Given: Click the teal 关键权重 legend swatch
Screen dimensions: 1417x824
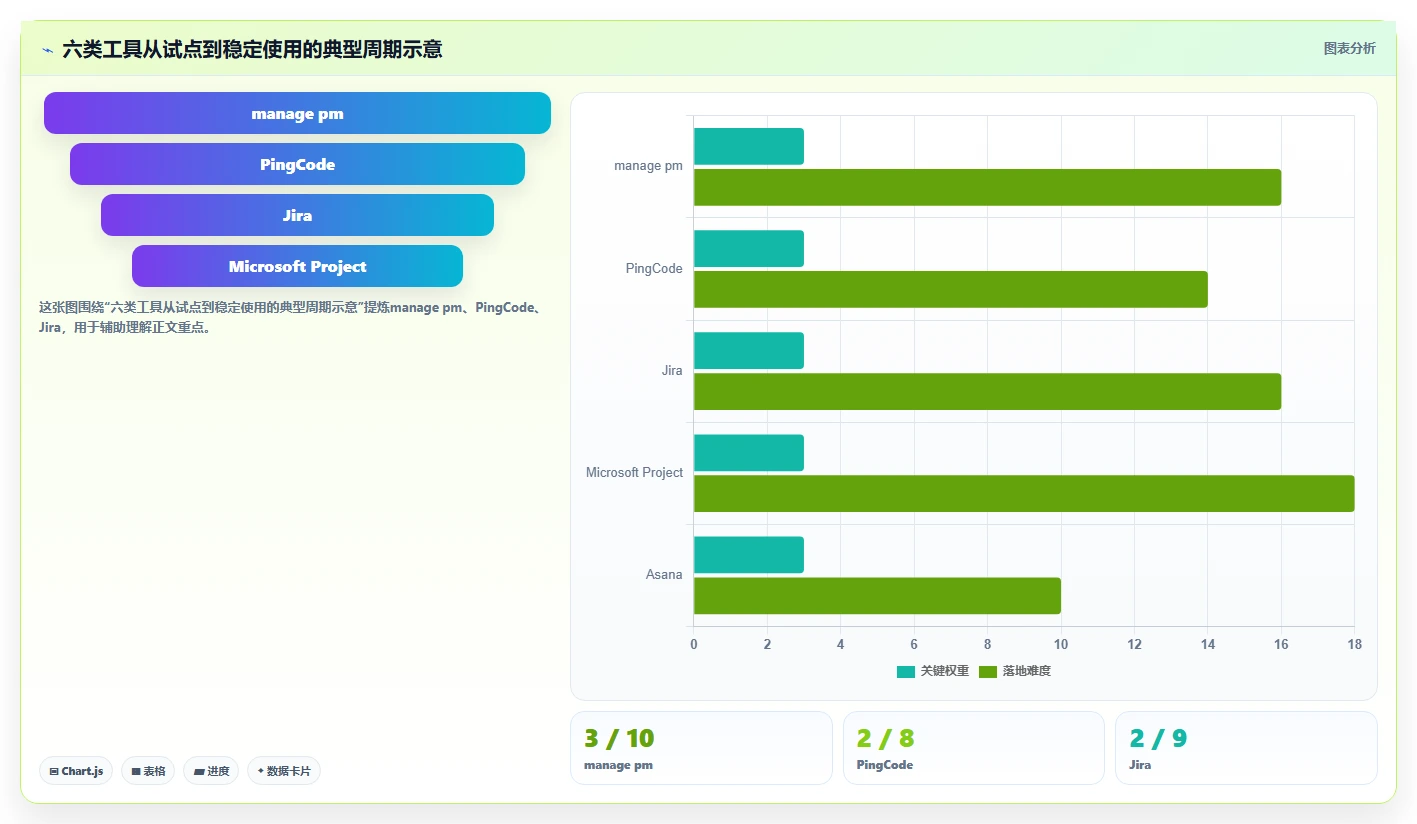Looking at the screenshot, I should pos(906,671).
